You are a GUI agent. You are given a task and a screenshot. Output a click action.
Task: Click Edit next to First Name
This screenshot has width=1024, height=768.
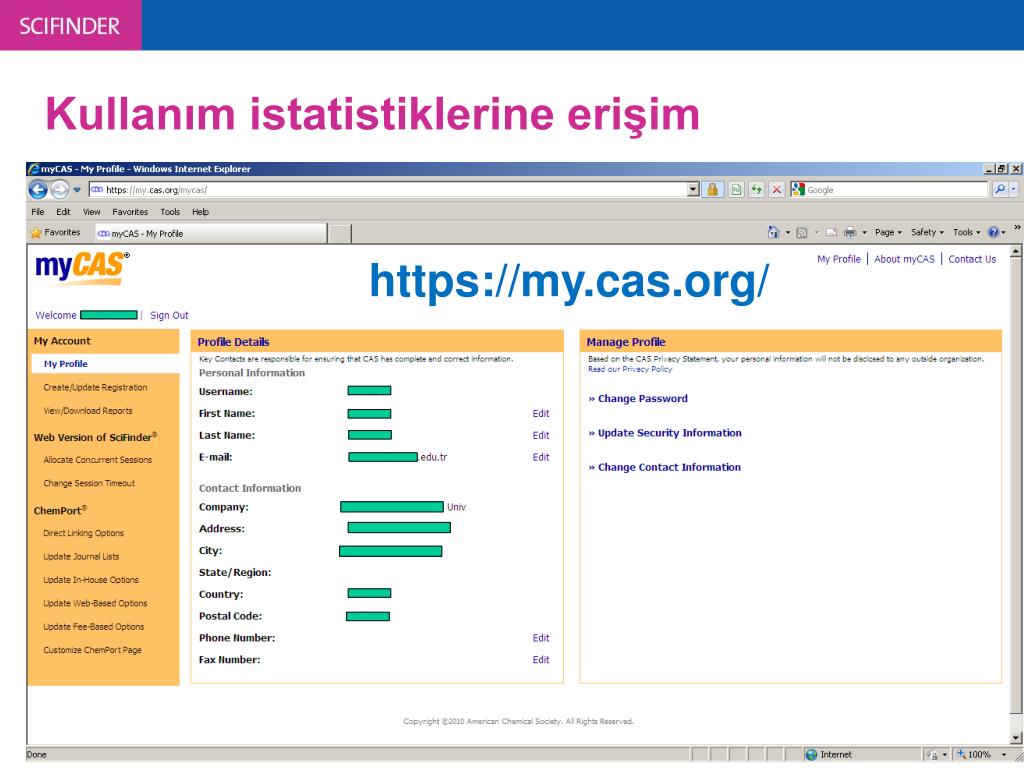pos(541,413)
